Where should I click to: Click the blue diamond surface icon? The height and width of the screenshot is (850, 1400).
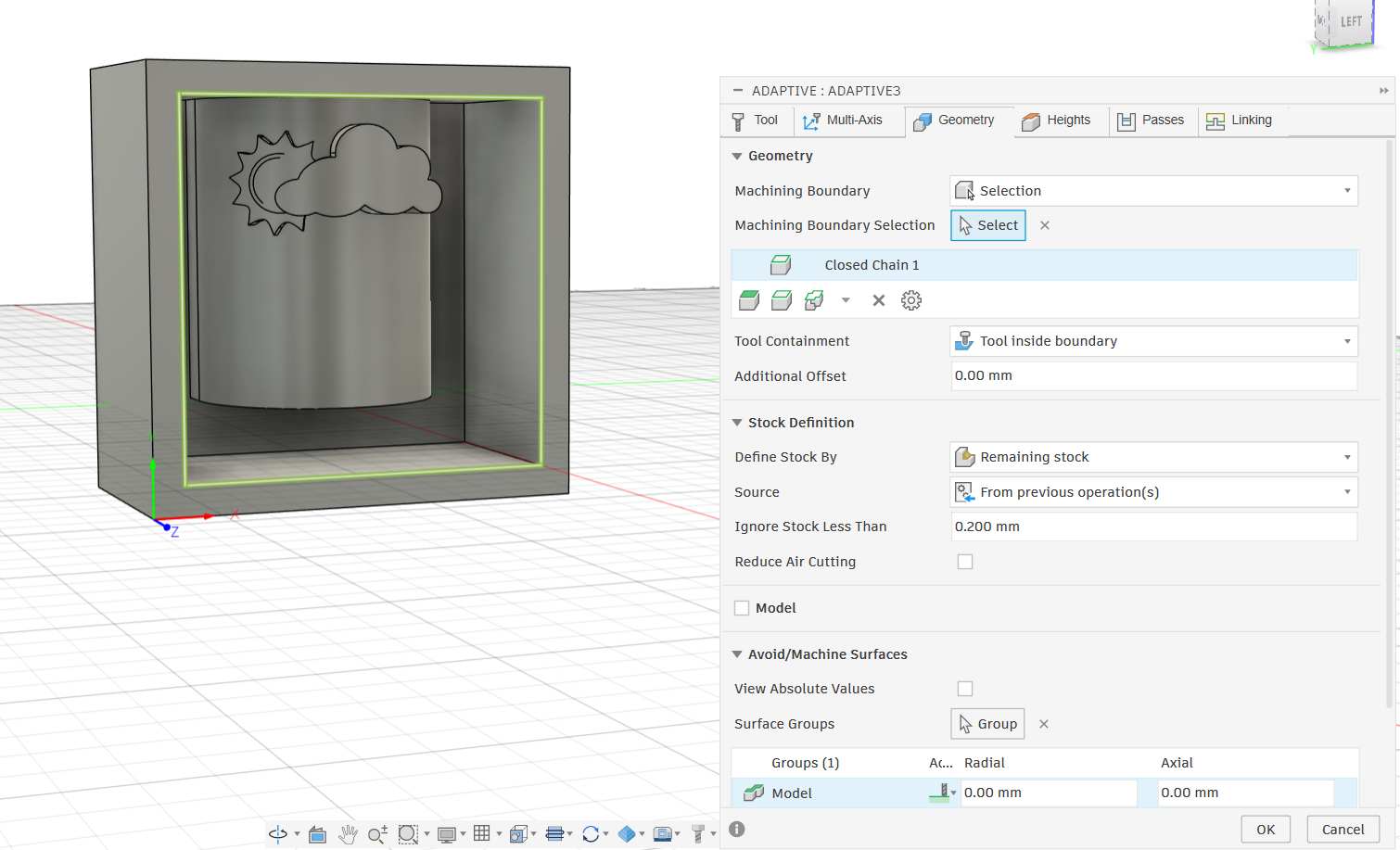point(627,834)
